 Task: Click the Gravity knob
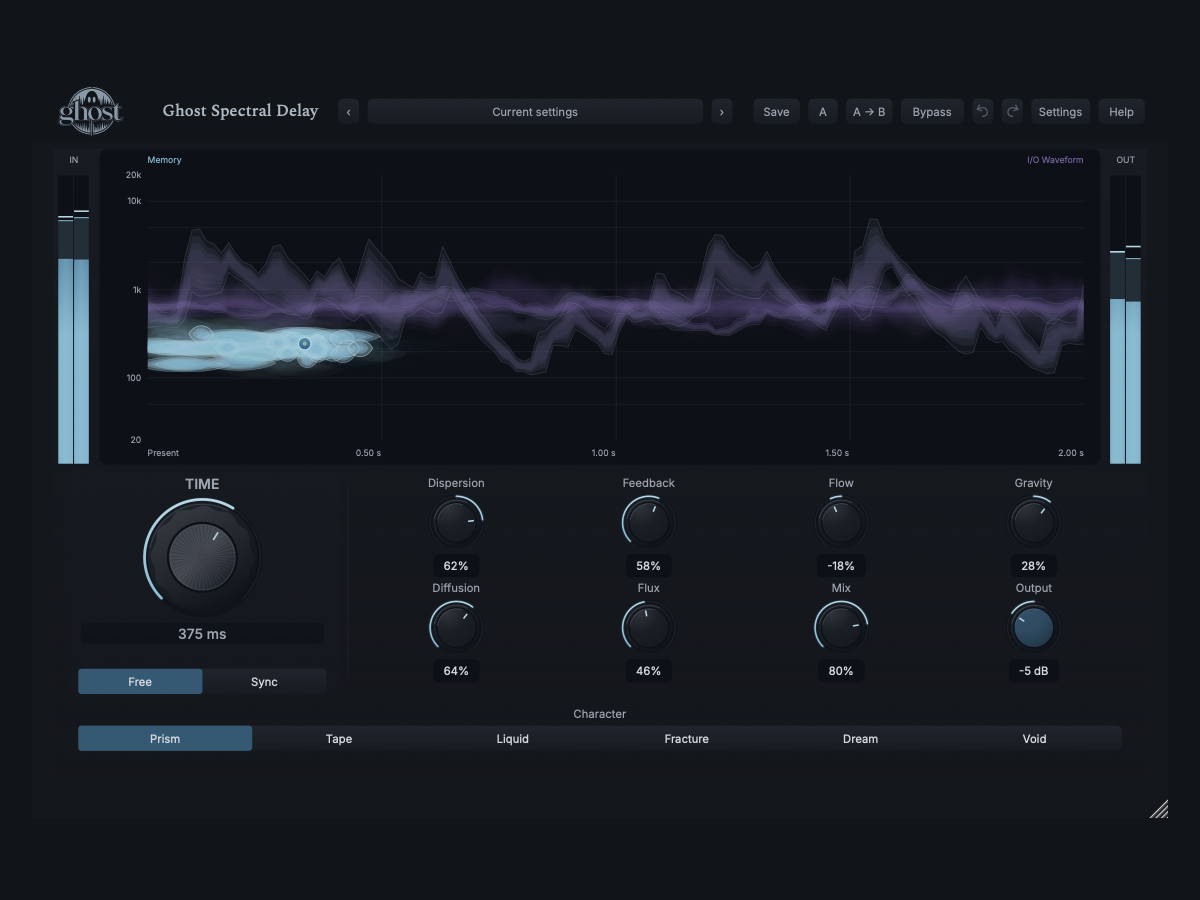(1033, 523)
